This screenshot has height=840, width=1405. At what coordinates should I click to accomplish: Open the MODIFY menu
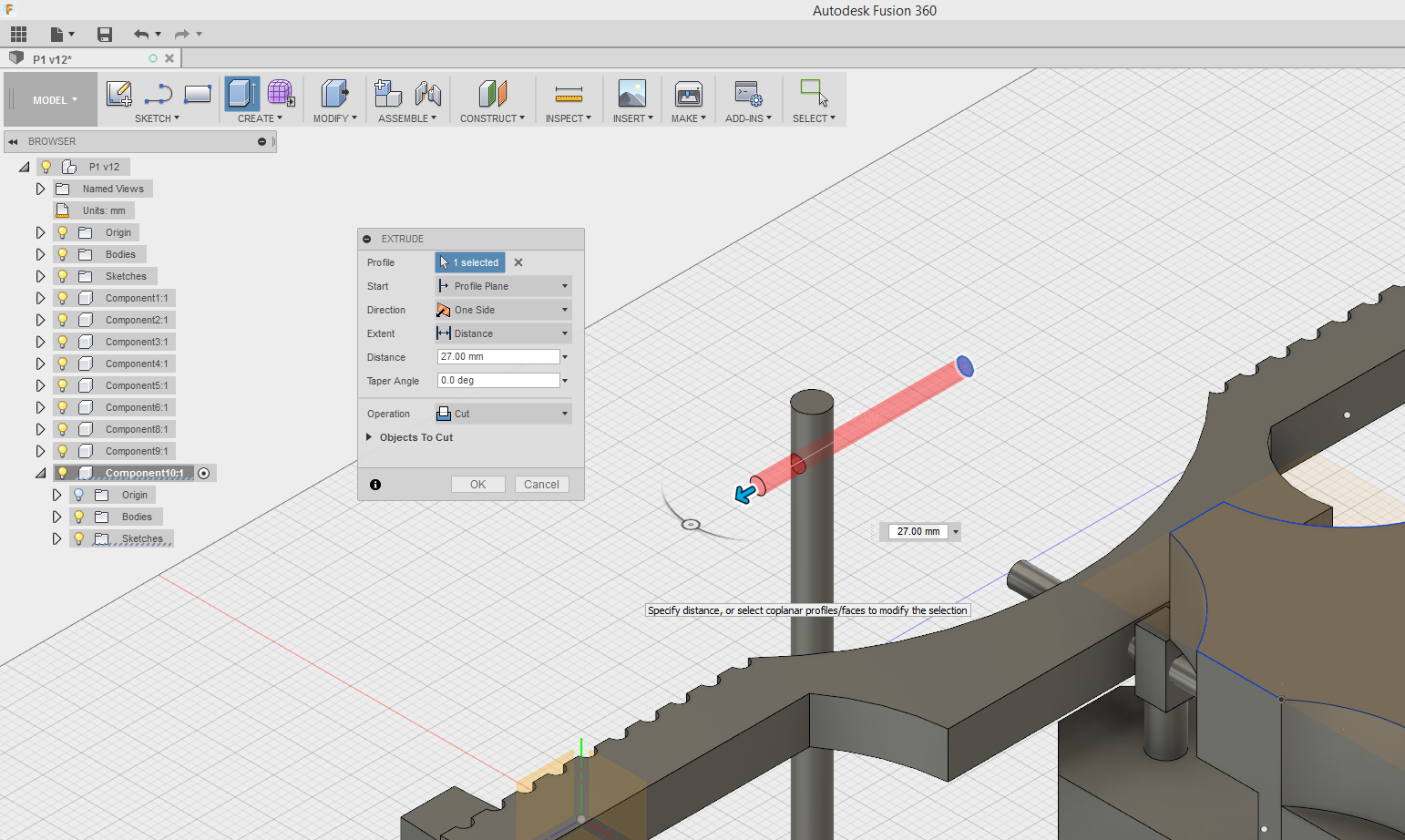click(334, 118)
